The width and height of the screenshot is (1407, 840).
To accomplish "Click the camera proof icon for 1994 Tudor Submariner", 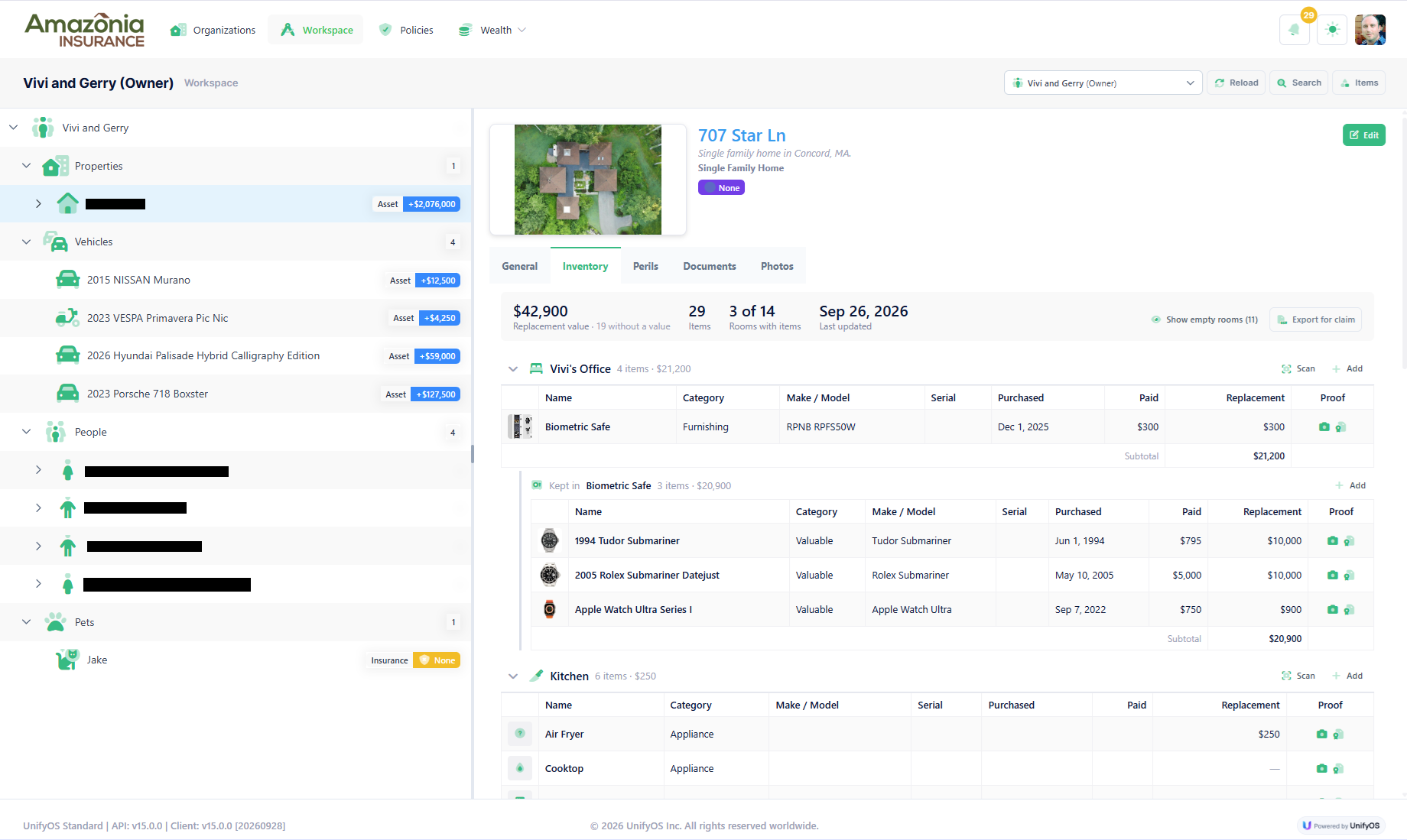I will click(1333, 541).
